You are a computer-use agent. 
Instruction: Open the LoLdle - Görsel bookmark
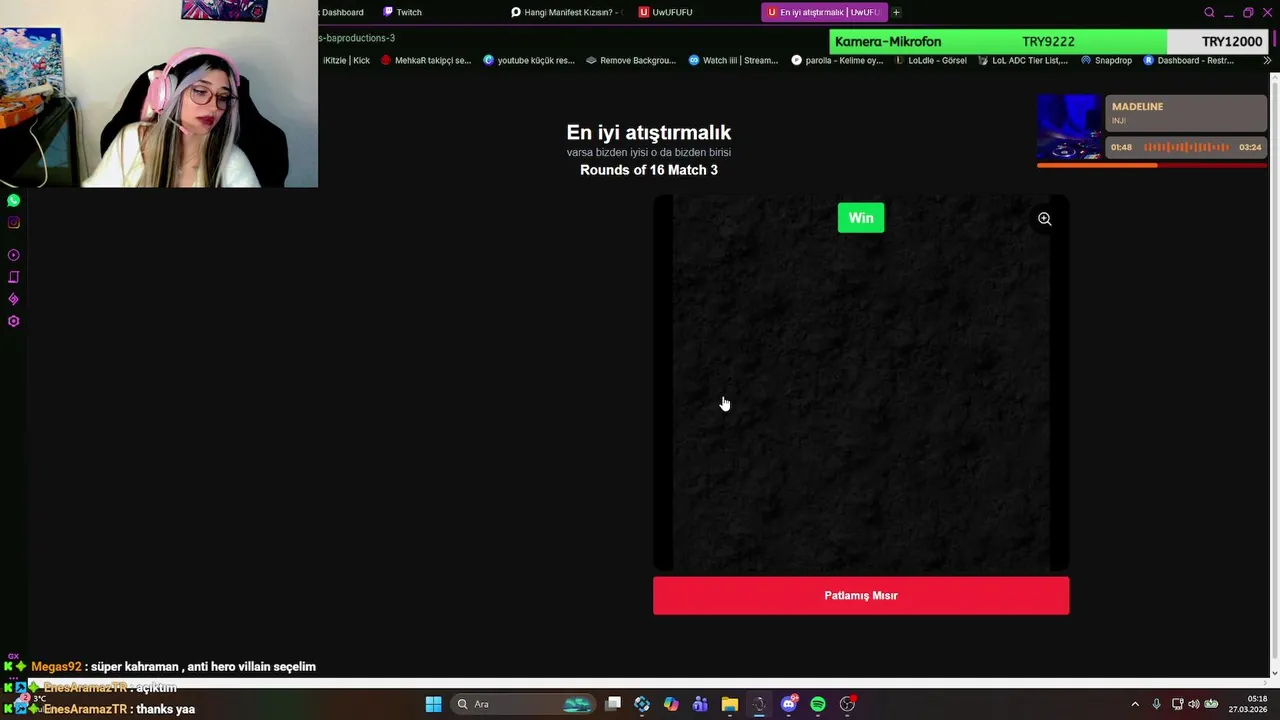pyautogui.click(x=930, y=60)
